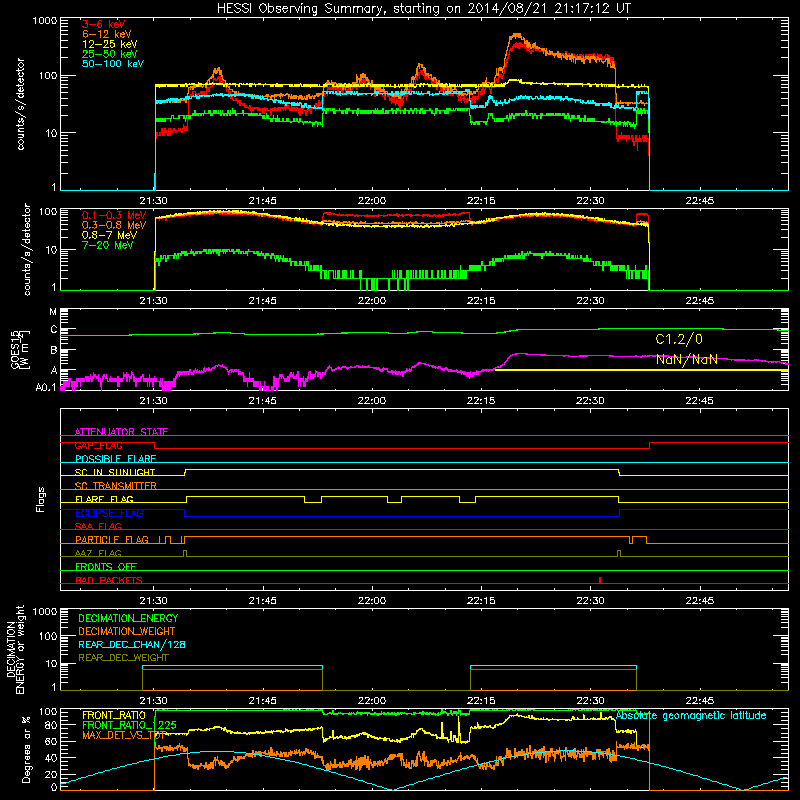The image size is (800, 800).
Task: Click the C1.2/0 GOES class annotation
Action: coord(679,339)
